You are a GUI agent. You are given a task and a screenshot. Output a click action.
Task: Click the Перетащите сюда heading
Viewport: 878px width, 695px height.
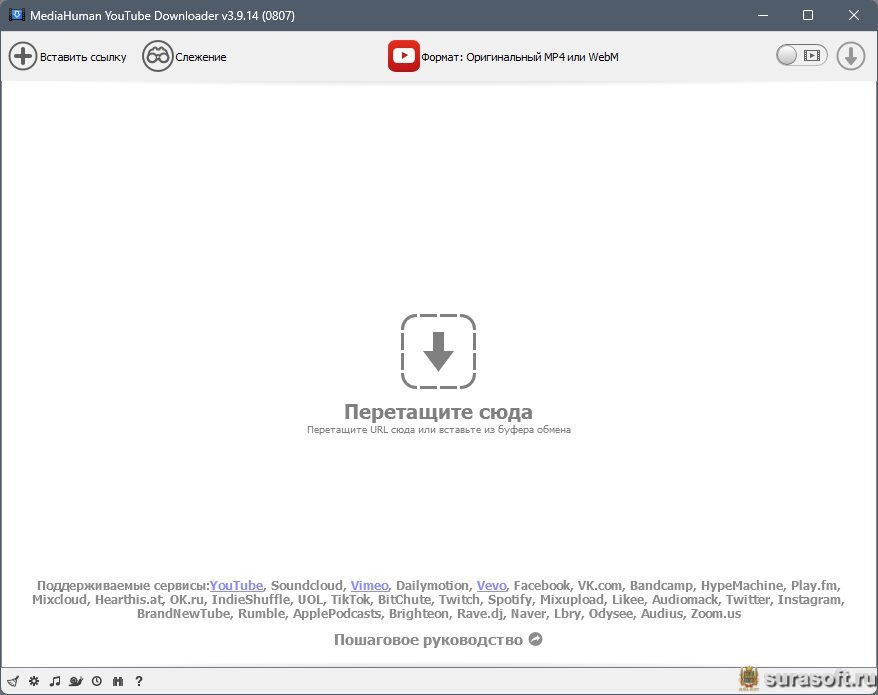[438, 412]
